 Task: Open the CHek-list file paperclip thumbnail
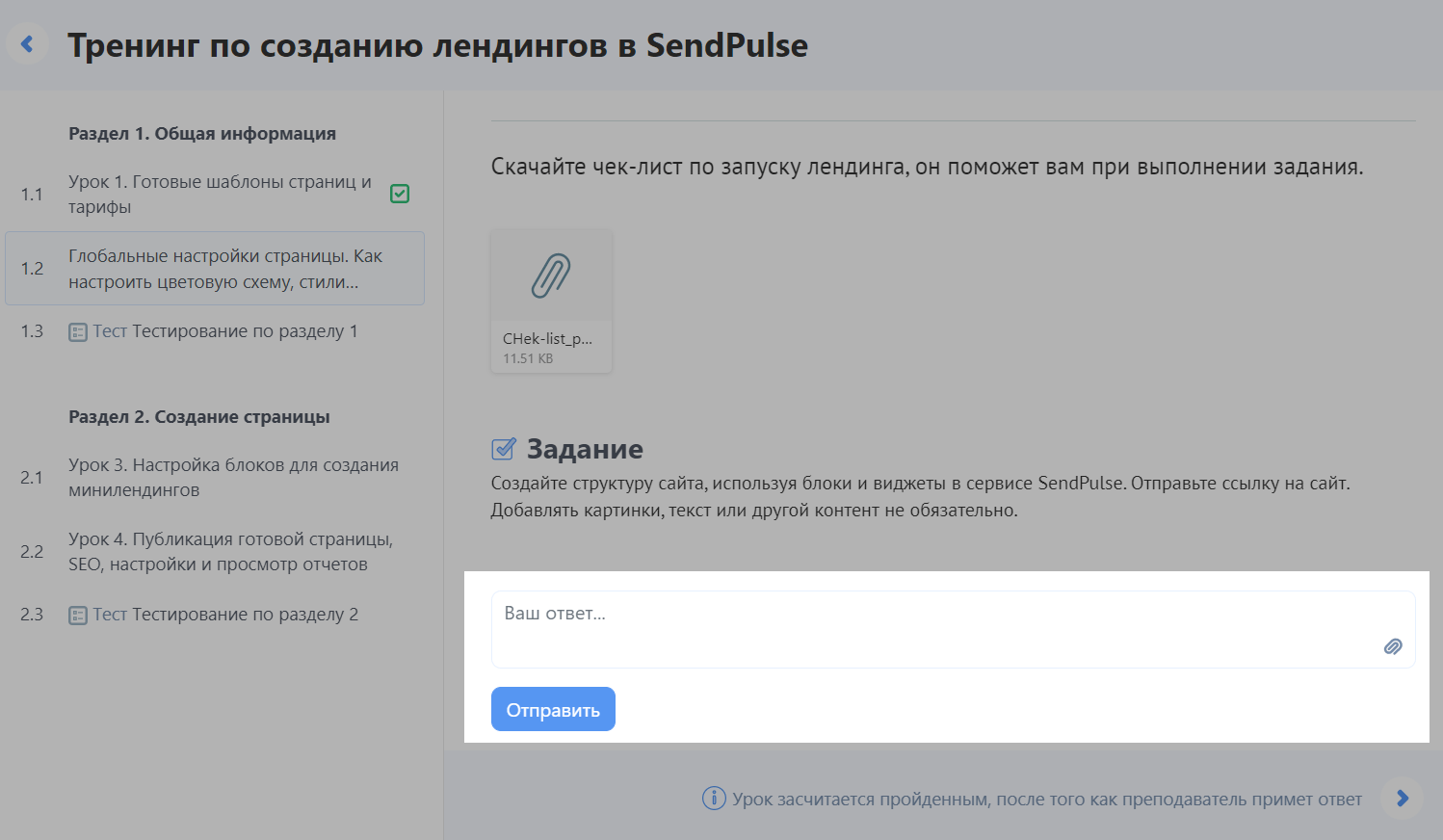click(x=551, y=276)
